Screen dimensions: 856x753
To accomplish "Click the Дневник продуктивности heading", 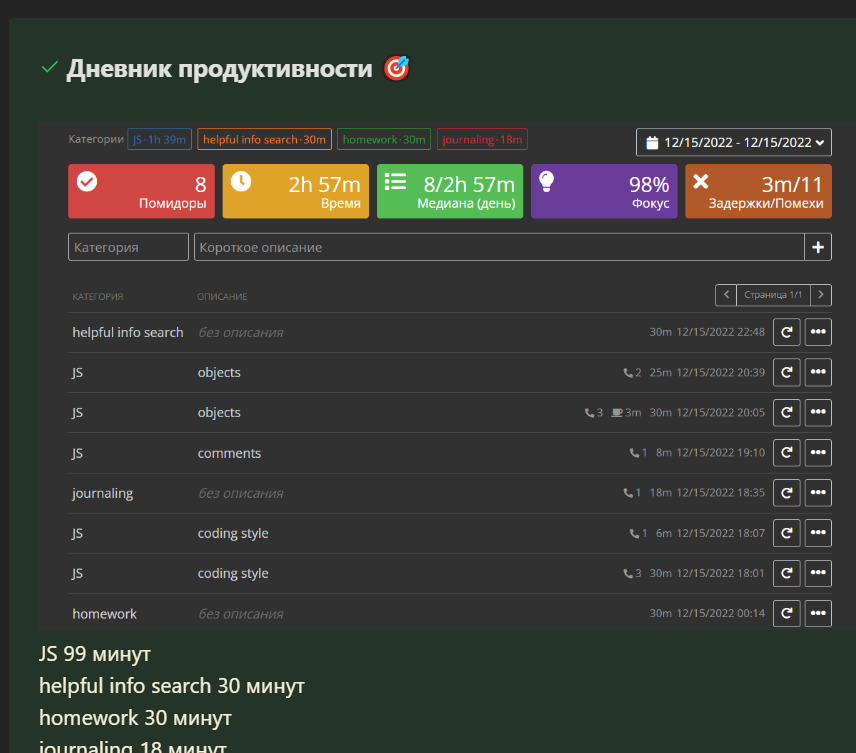I will click(x=219, y=69).
